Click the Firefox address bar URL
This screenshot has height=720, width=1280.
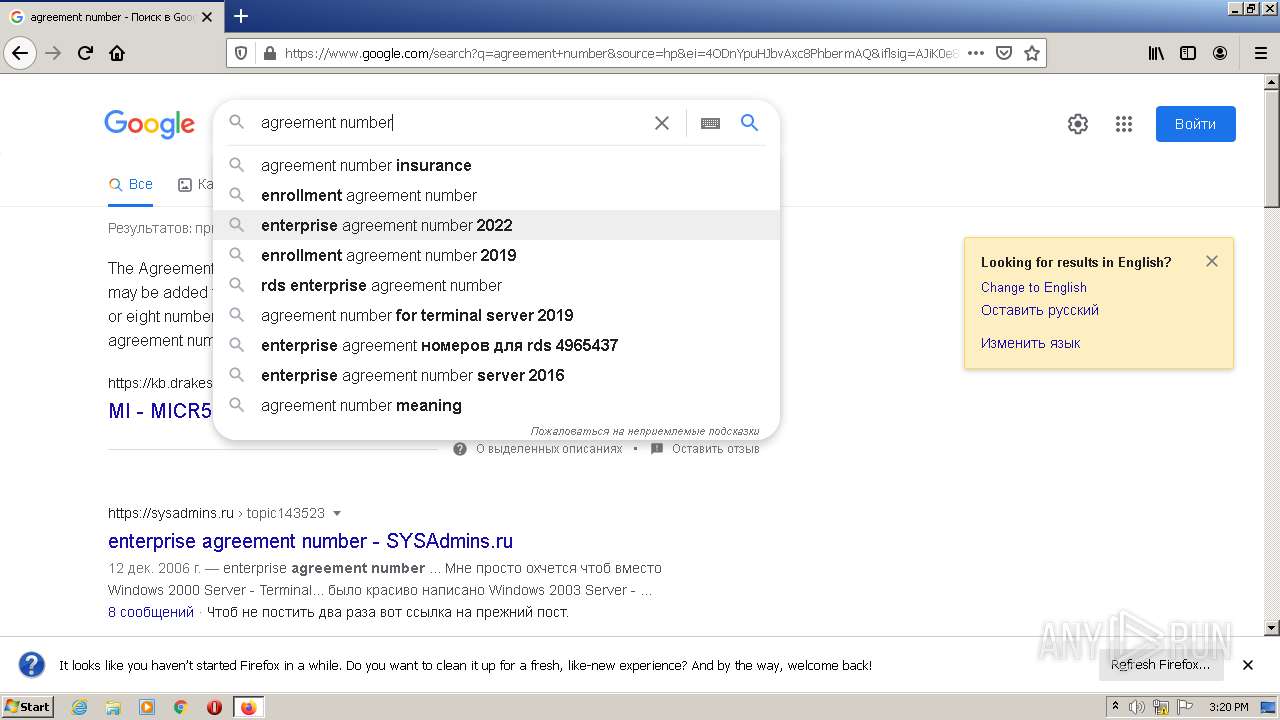coord(620,54)
